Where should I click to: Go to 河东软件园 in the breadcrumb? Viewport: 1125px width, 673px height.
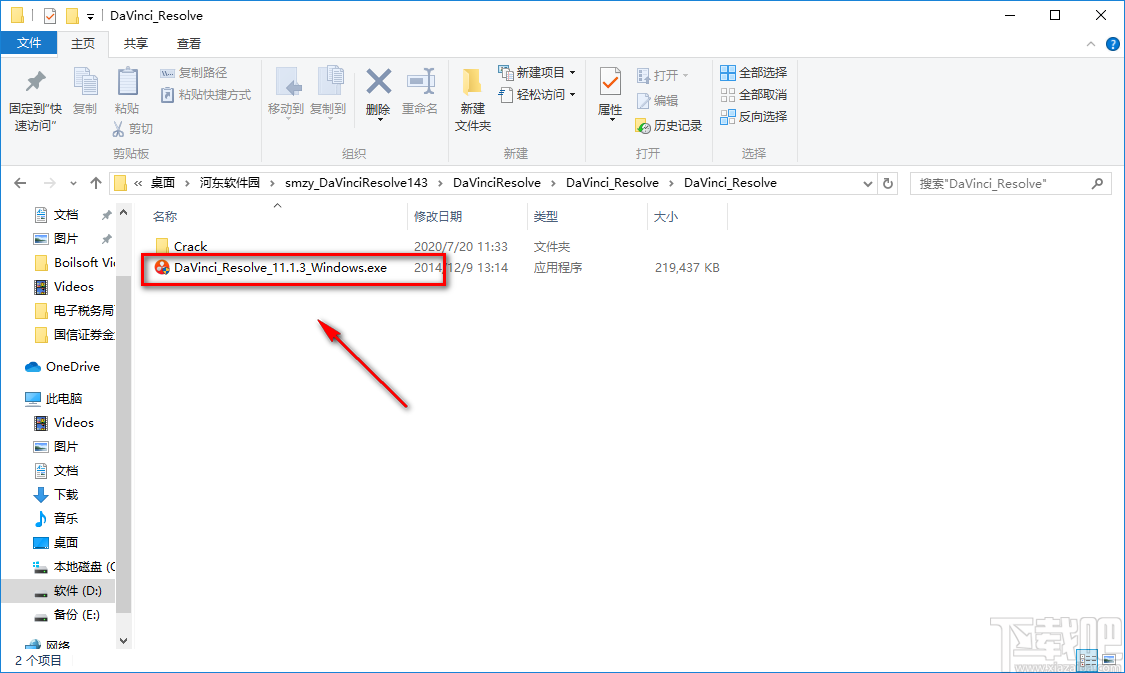point(230,183)
